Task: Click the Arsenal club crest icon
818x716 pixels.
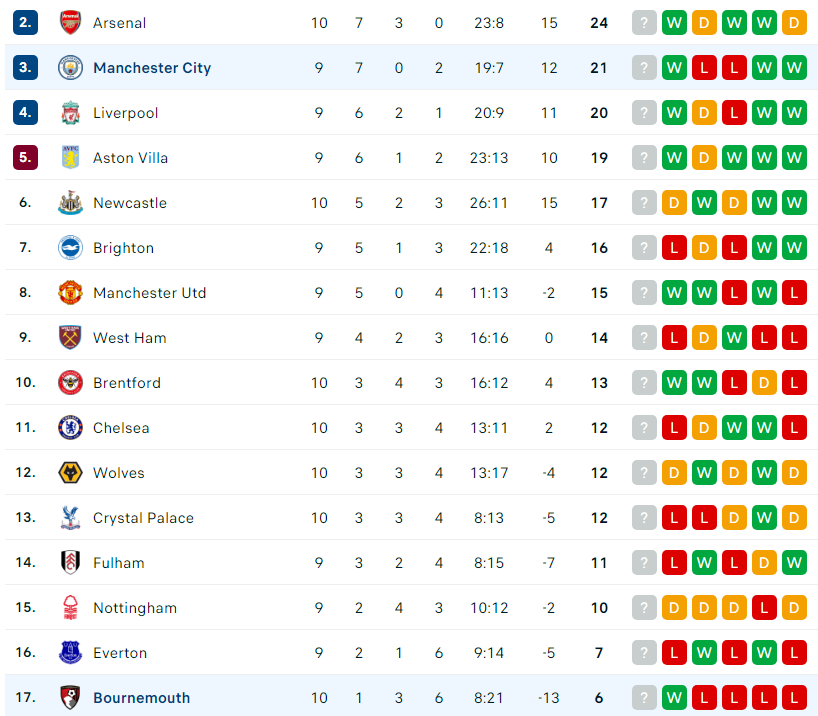Action: 70,22
